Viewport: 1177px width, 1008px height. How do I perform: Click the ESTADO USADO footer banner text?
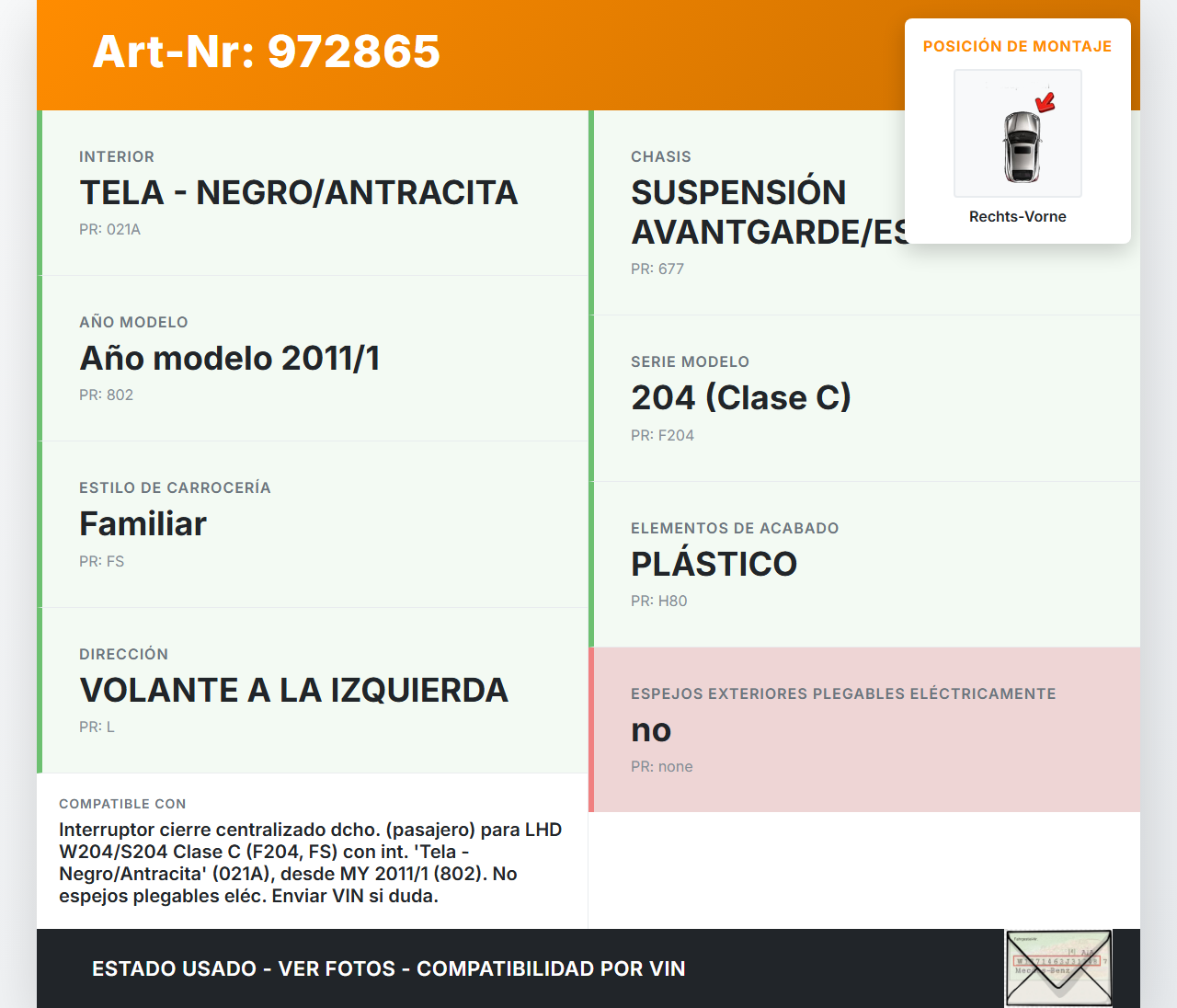388,968
